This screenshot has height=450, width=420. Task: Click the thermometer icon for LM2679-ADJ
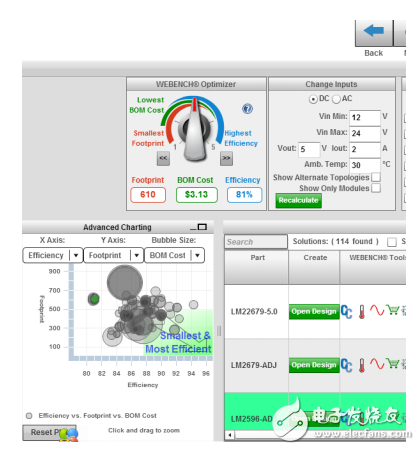coord(362,365)
